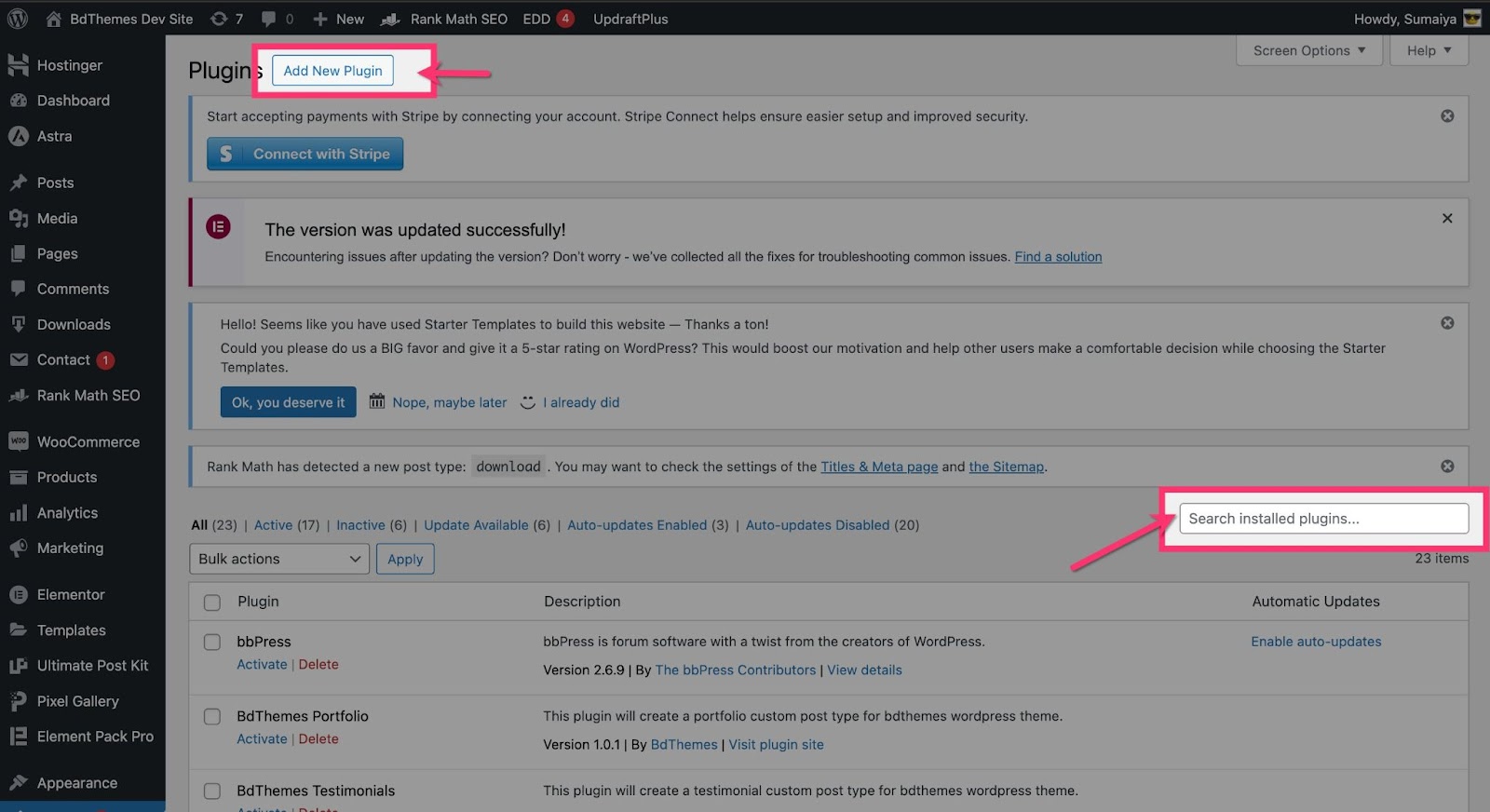Click the Pages sidebar icon

point(18,253)
